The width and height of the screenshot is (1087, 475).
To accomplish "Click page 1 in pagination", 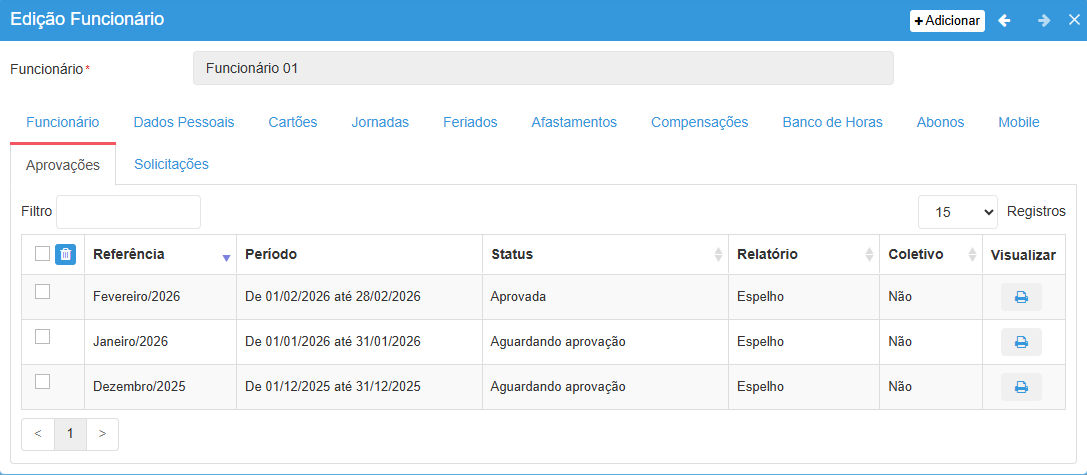I will 70,434.
